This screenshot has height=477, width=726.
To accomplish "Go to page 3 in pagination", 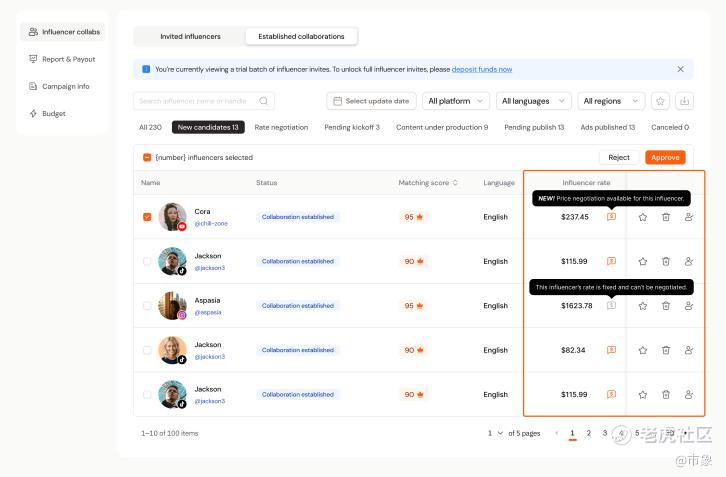I will pyautogui.click(x=605, y=433).
